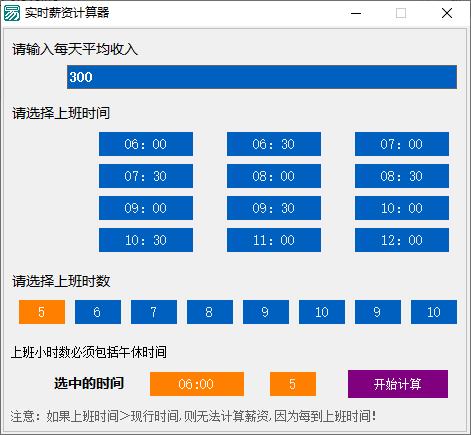
Task: Select the 09:00 start time button
Action: click(146, 208)
